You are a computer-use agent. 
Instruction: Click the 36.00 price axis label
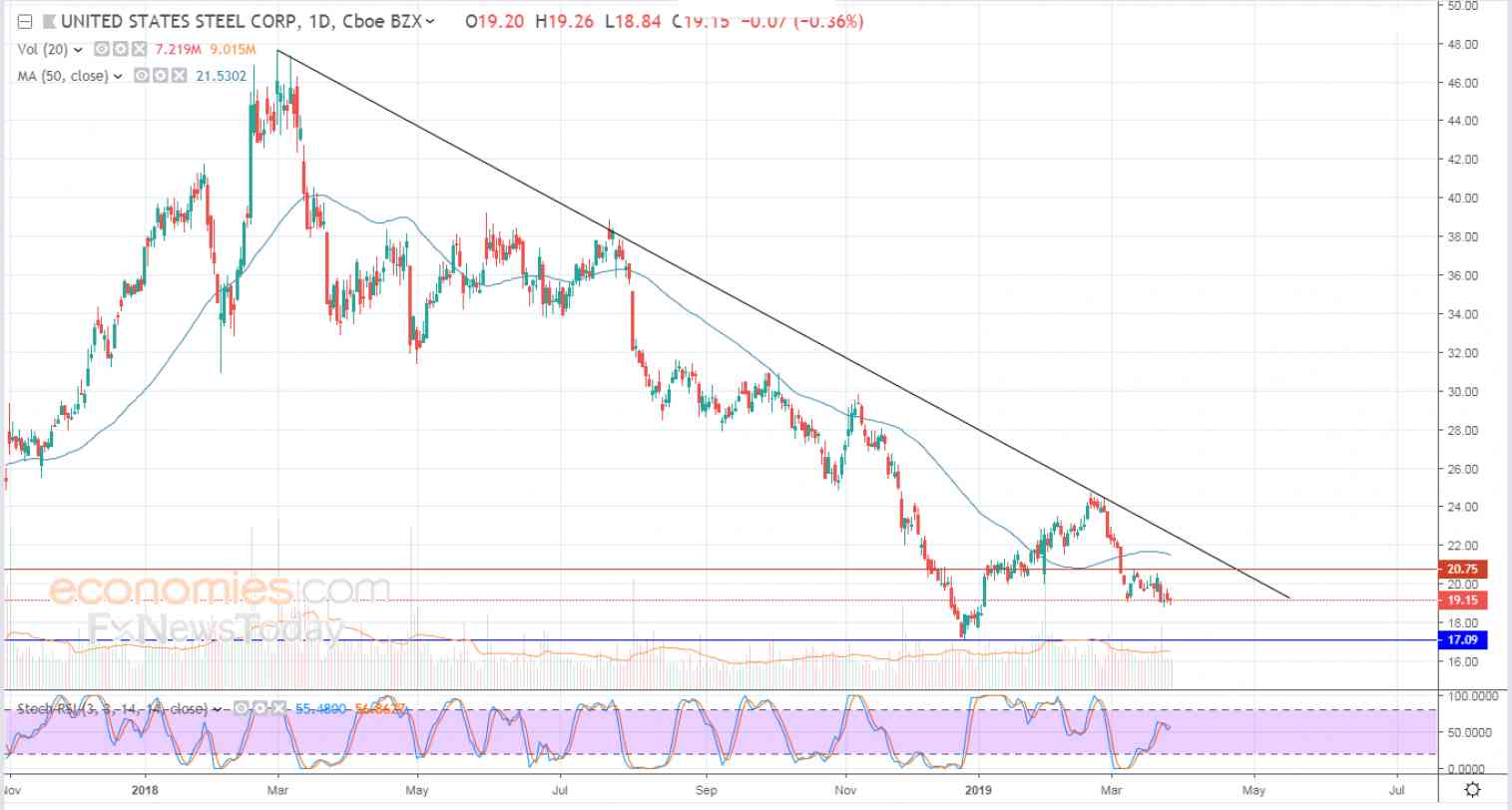[x=1463, y=275]
